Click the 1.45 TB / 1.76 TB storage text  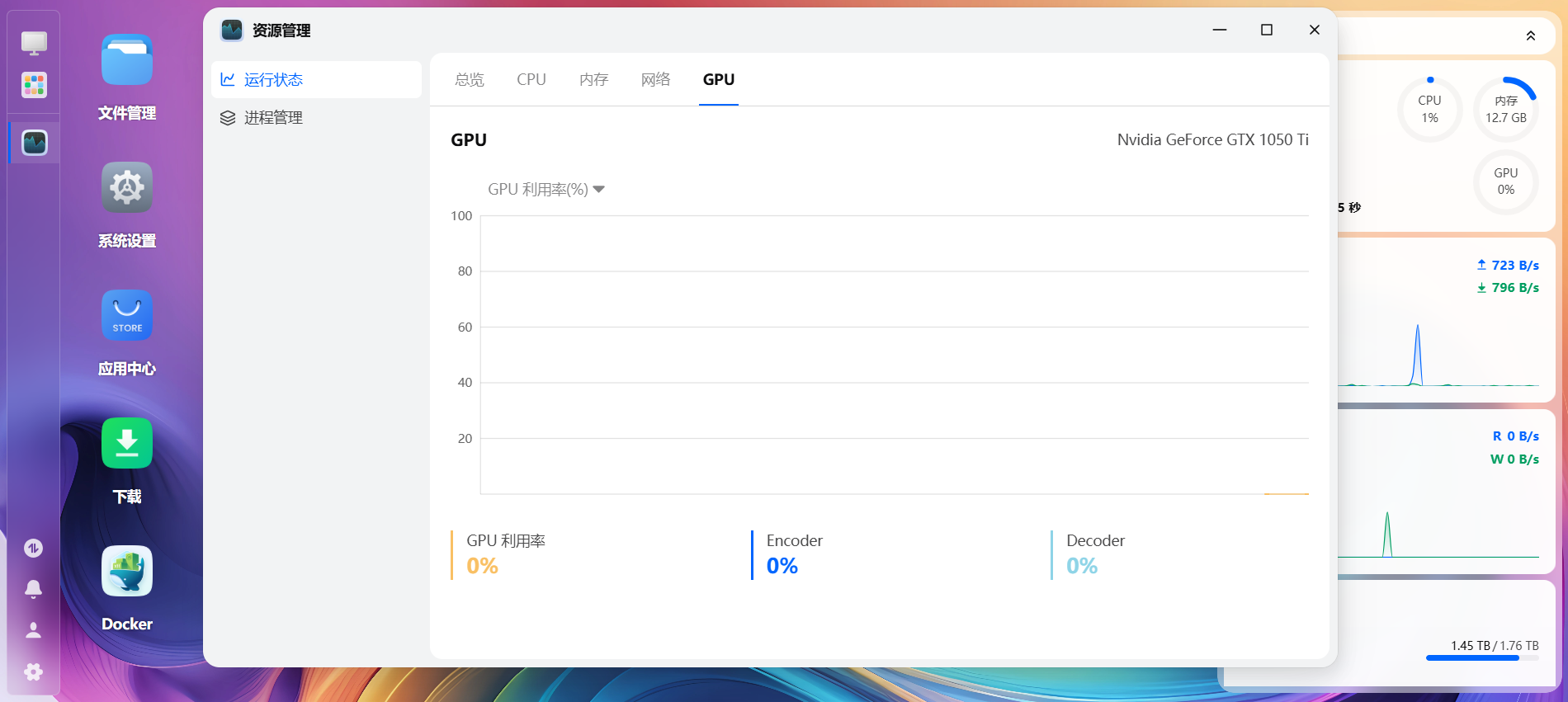tap(1495, 645)
